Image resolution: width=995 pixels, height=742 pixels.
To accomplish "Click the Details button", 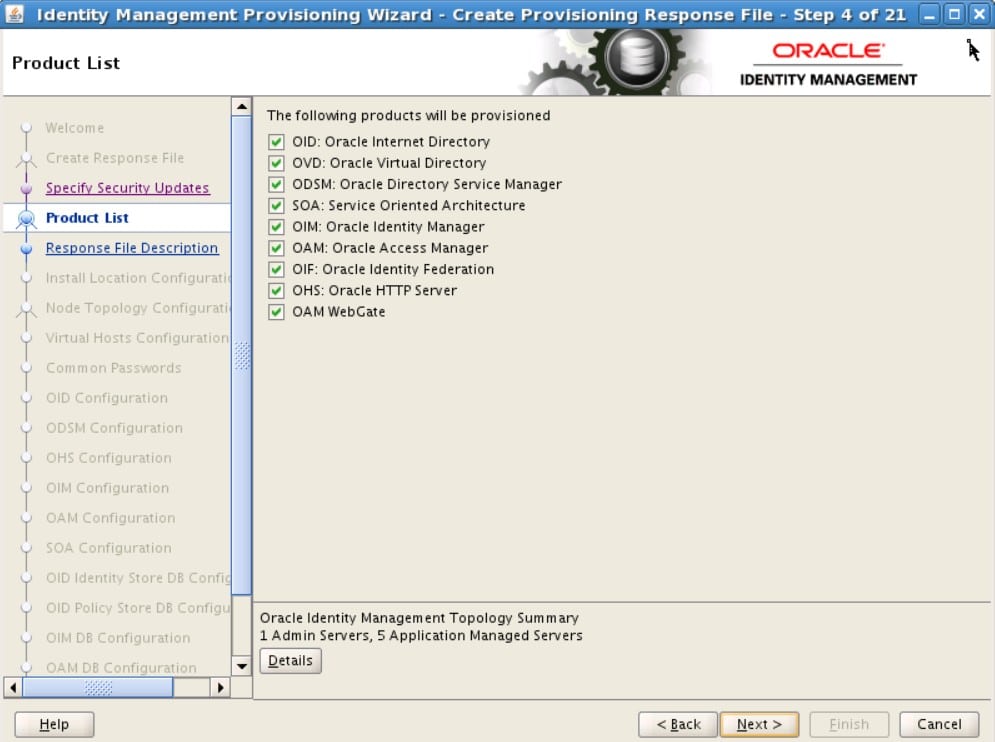I will point(290,660).
